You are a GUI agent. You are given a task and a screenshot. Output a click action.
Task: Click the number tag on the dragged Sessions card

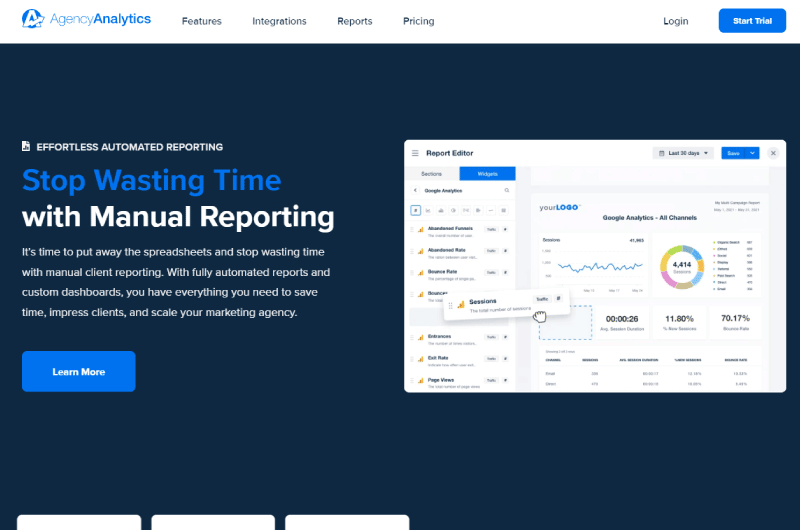point(559,298)
